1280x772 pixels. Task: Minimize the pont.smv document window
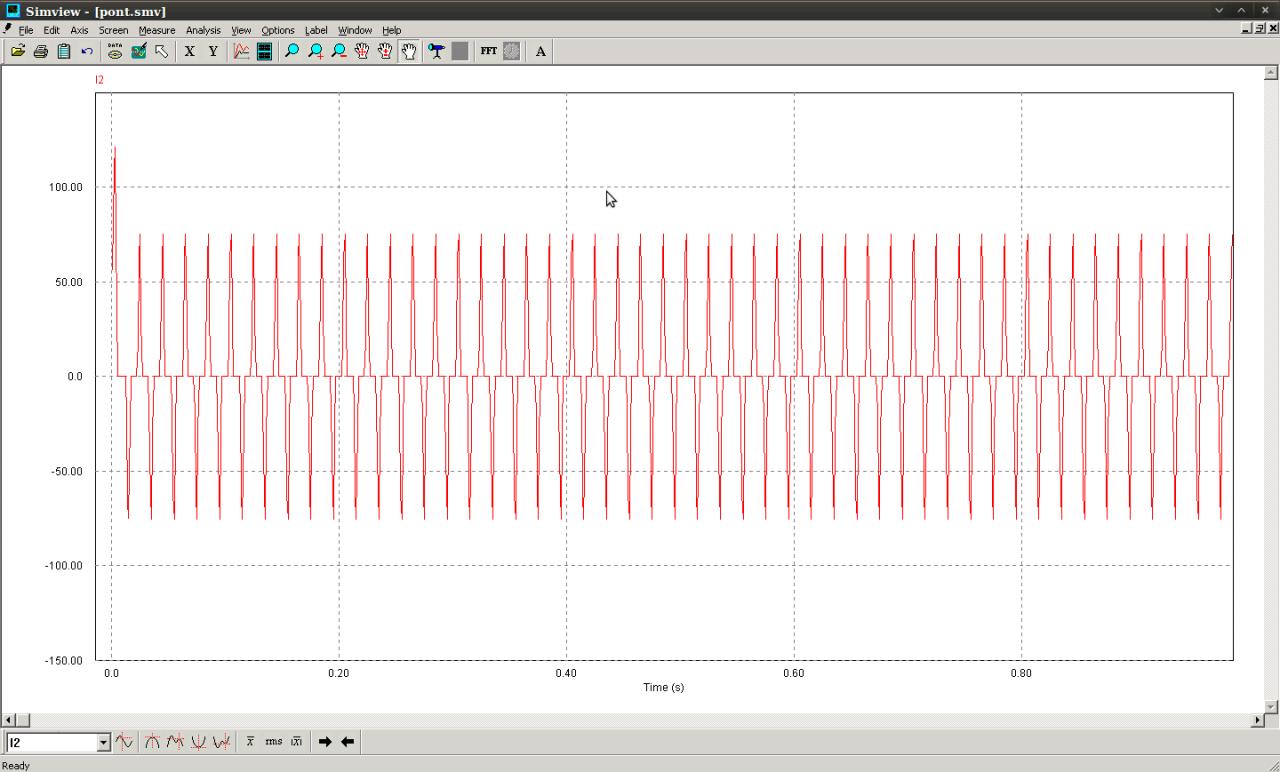pos(1246,29)
